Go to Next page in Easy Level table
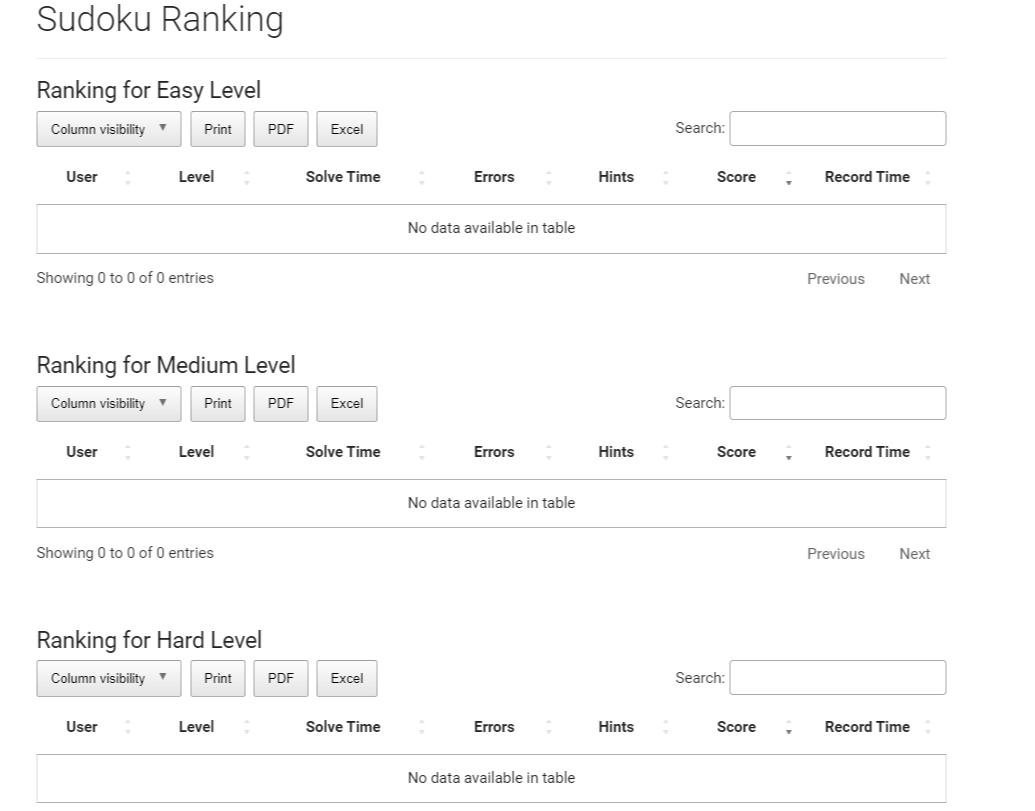 (x=914, y=279)
